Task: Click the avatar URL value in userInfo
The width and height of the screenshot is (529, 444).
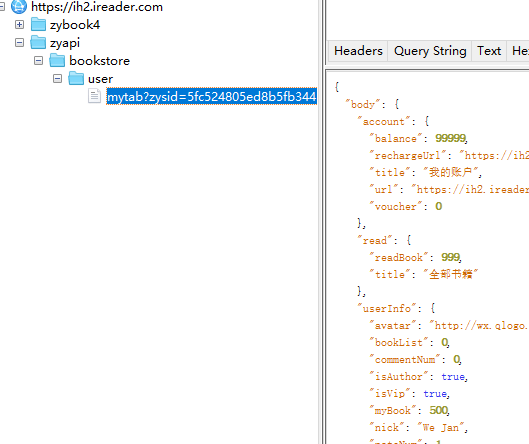Action: click(x=479, y=326)
